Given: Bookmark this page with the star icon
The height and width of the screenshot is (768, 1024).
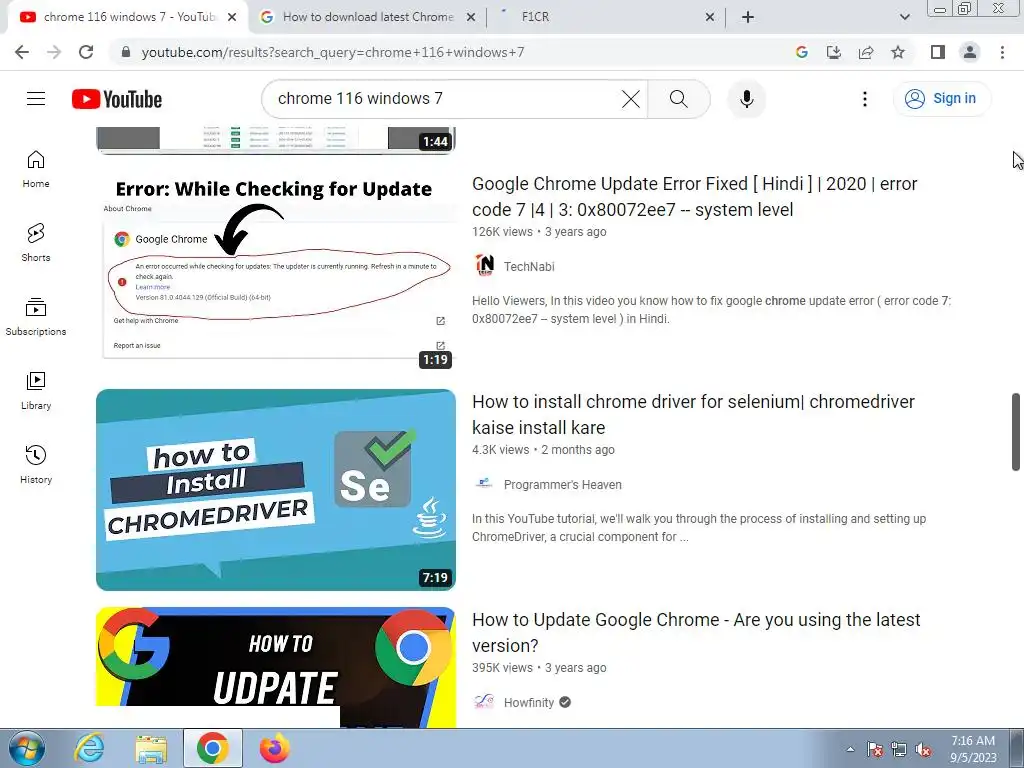Looking at the screenshot, I should click(898, 52).
